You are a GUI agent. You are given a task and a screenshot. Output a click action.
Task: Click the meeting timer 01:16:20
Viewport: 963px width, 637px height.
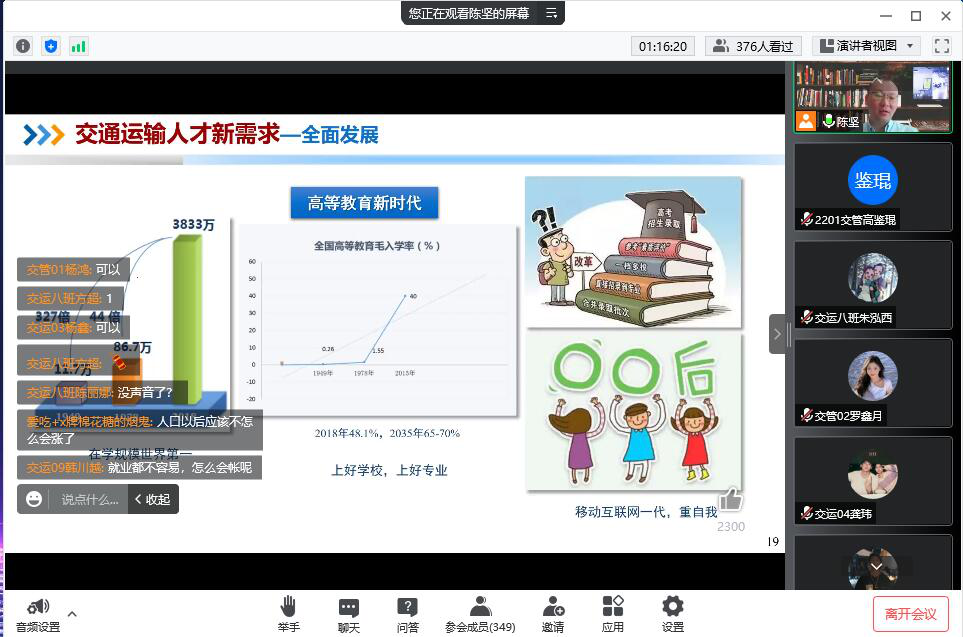pos(663,46)
